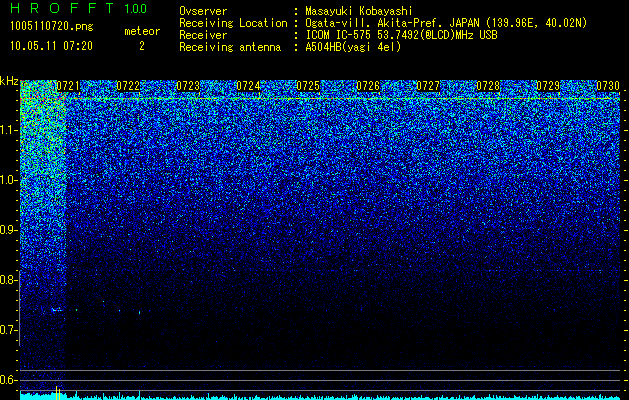The image size is (629, 400).
Task: Select the filename 1005110720.png
Action: point(52,26)
